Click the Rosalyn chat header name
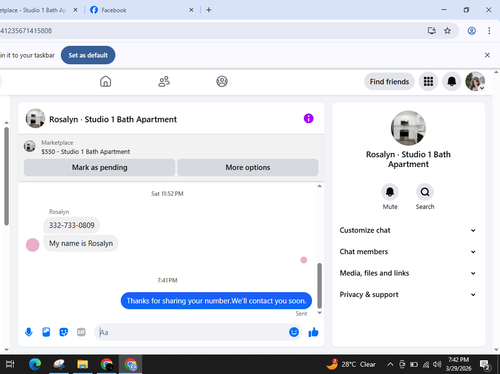500x374 pixels. (113, 119)
